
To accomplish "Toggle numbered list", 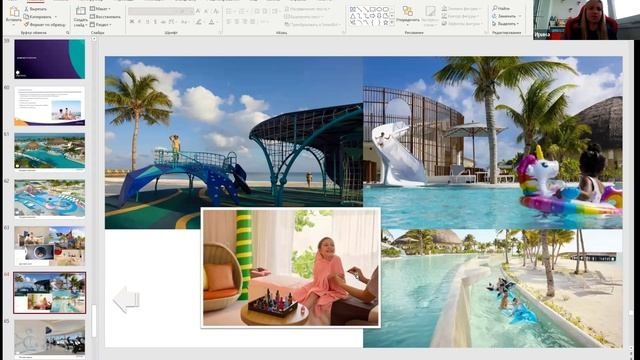I will (242, 11).
